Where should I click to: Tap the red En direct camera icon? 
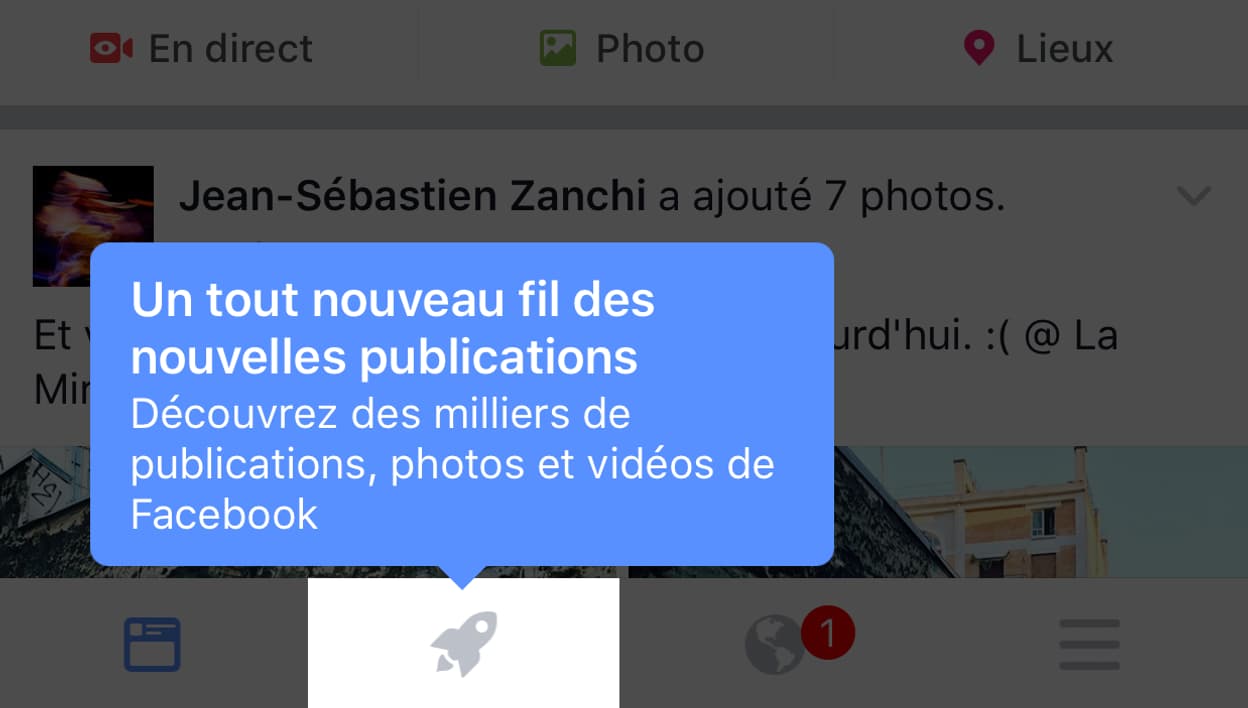[111, 48]
